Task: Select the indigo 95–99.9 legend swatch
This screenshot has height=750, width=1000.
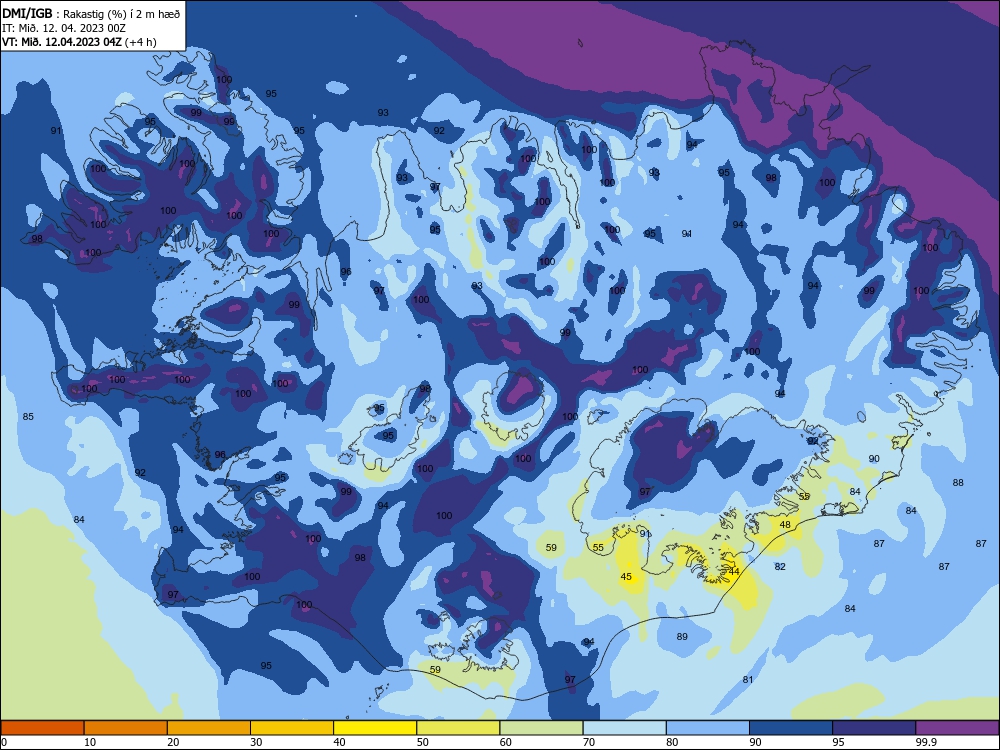Action: pyautogui.click(x=874, y=728)
